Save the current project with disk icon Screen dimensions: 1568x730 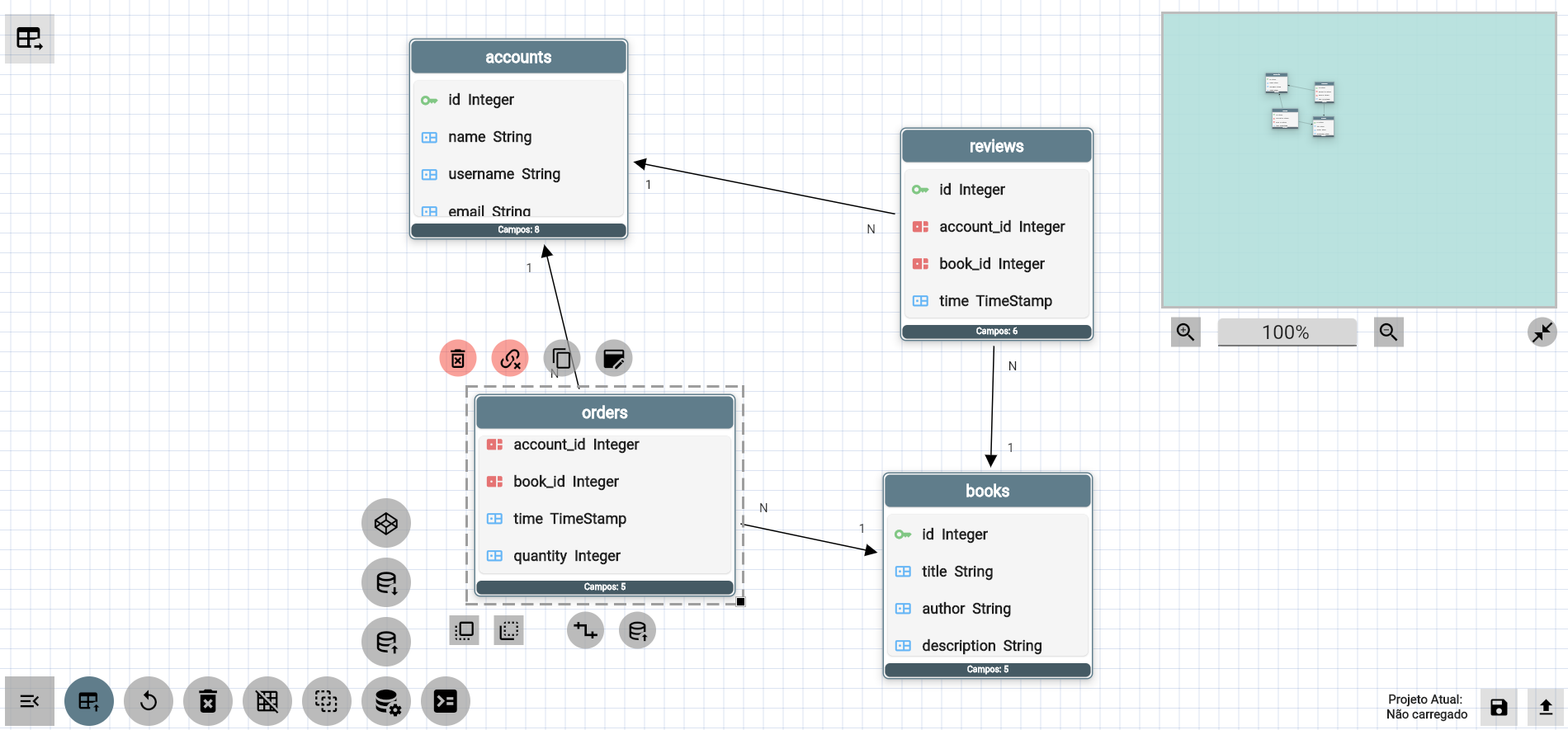(1499, 707)
